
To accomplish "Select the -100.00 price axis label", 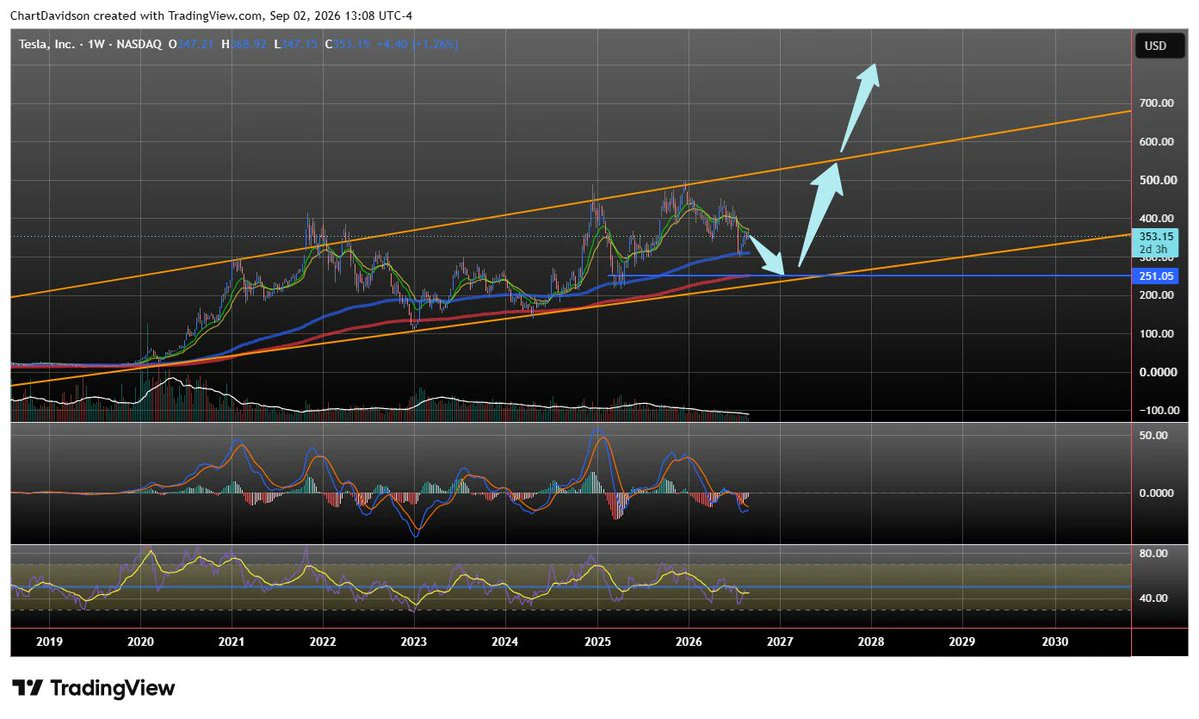I will [1158, 410].
